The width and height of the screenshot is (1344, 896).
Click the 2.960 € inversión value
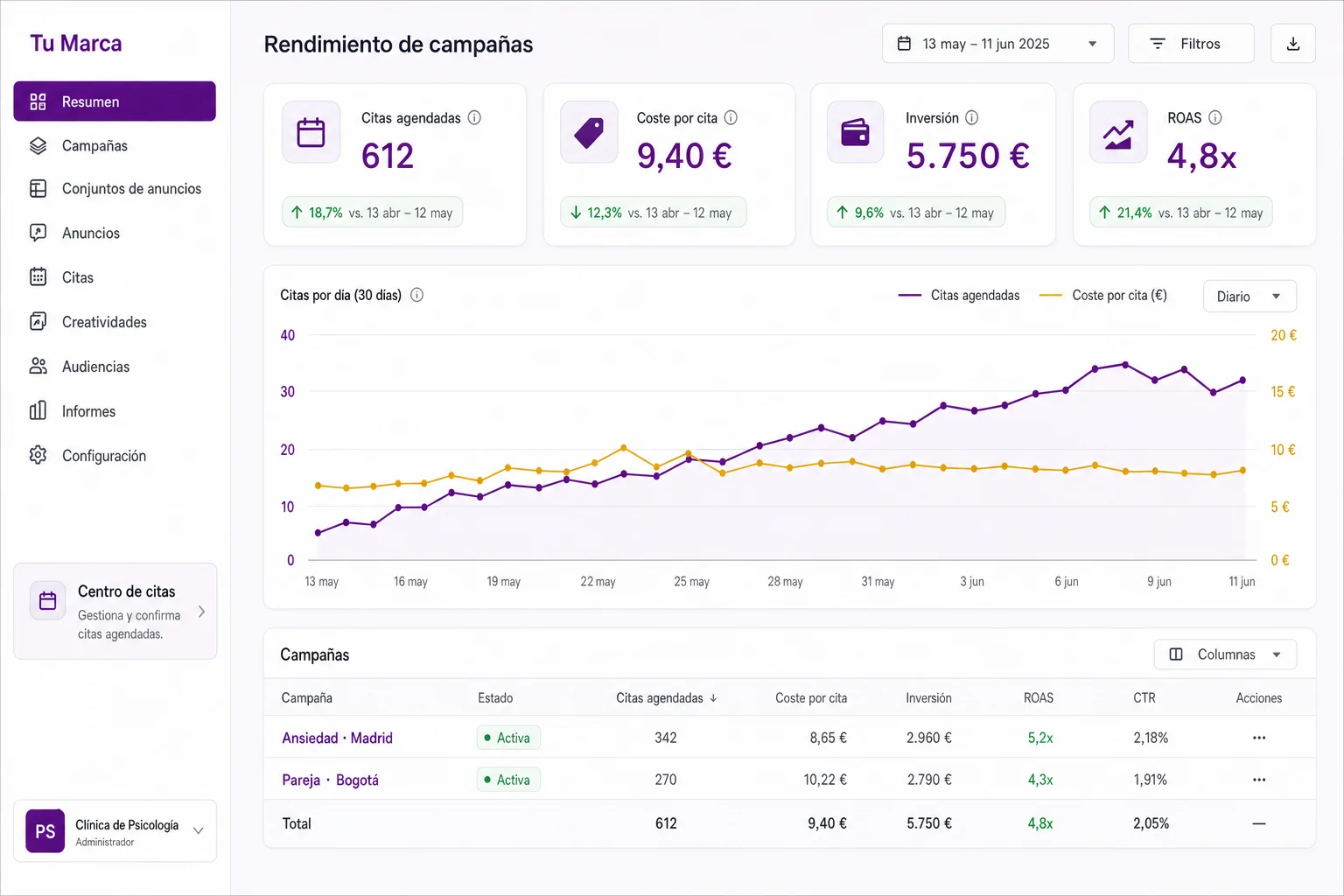point(929,738)
